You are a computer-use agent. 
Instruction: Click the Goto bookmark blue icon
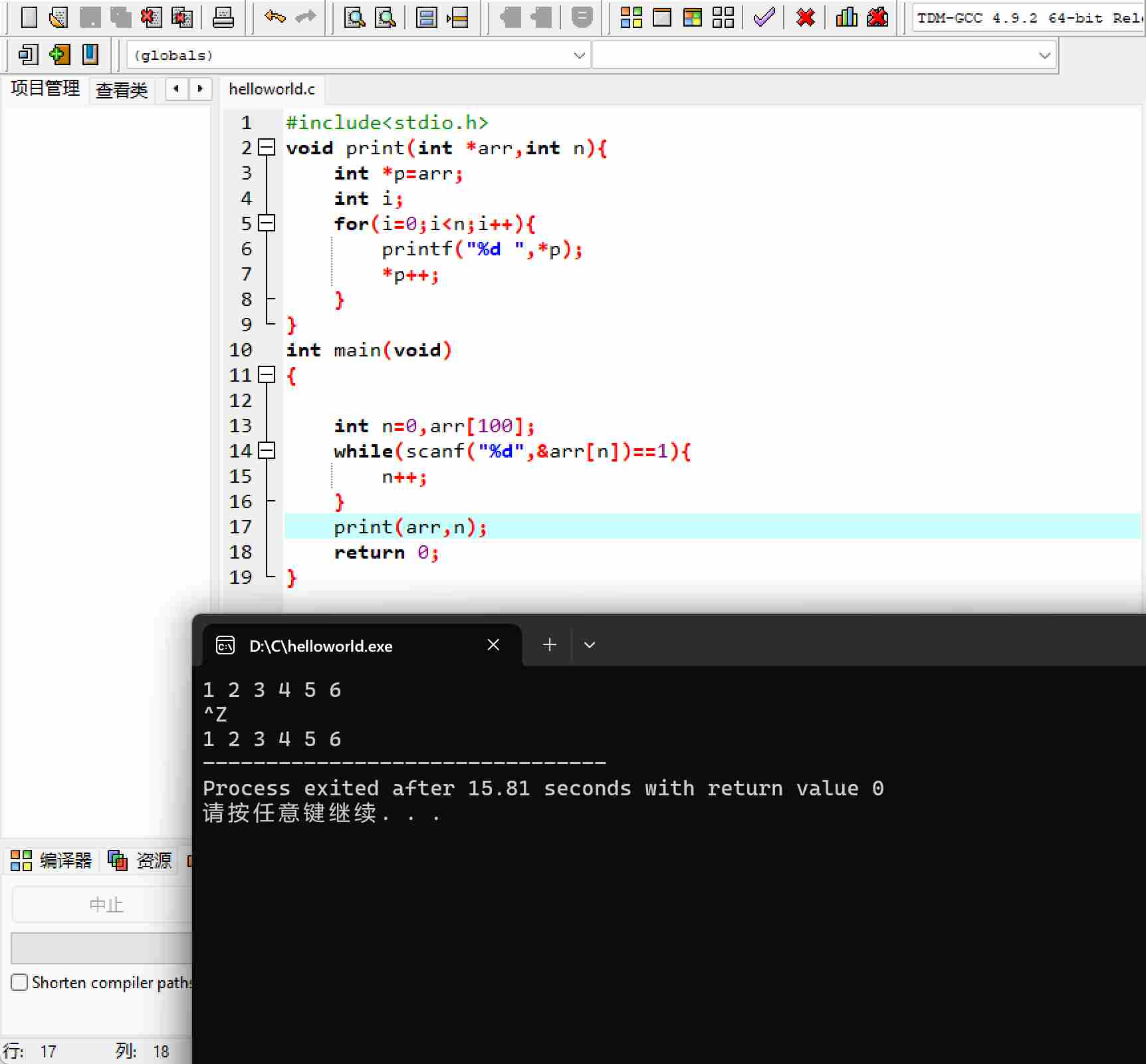point(90,55)
